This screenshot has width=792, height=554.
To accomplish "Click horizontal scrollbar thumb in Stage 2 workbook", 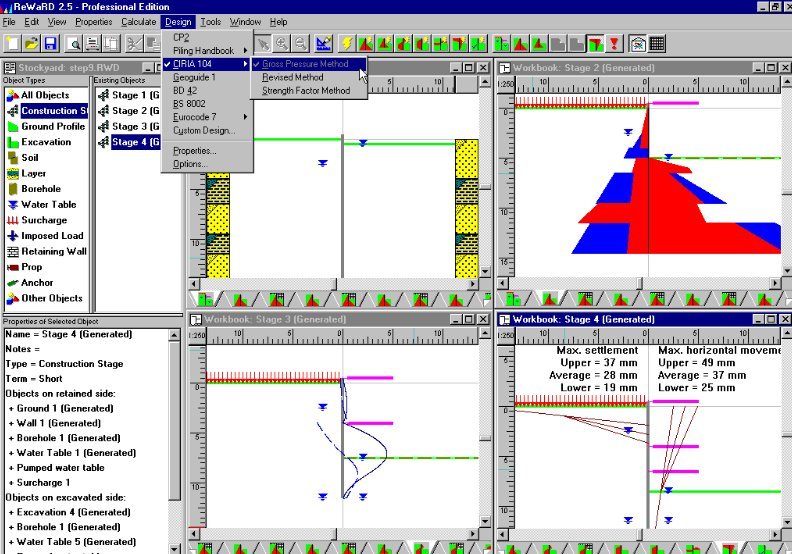I will click(639, 284).
